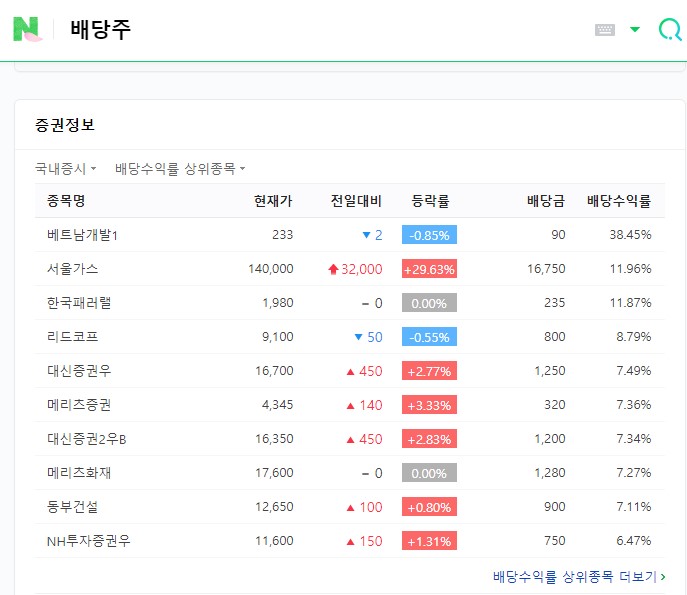Open 메리츠화재 stock page
Viewport: 687px width, 595px height.
click(79, 473)
